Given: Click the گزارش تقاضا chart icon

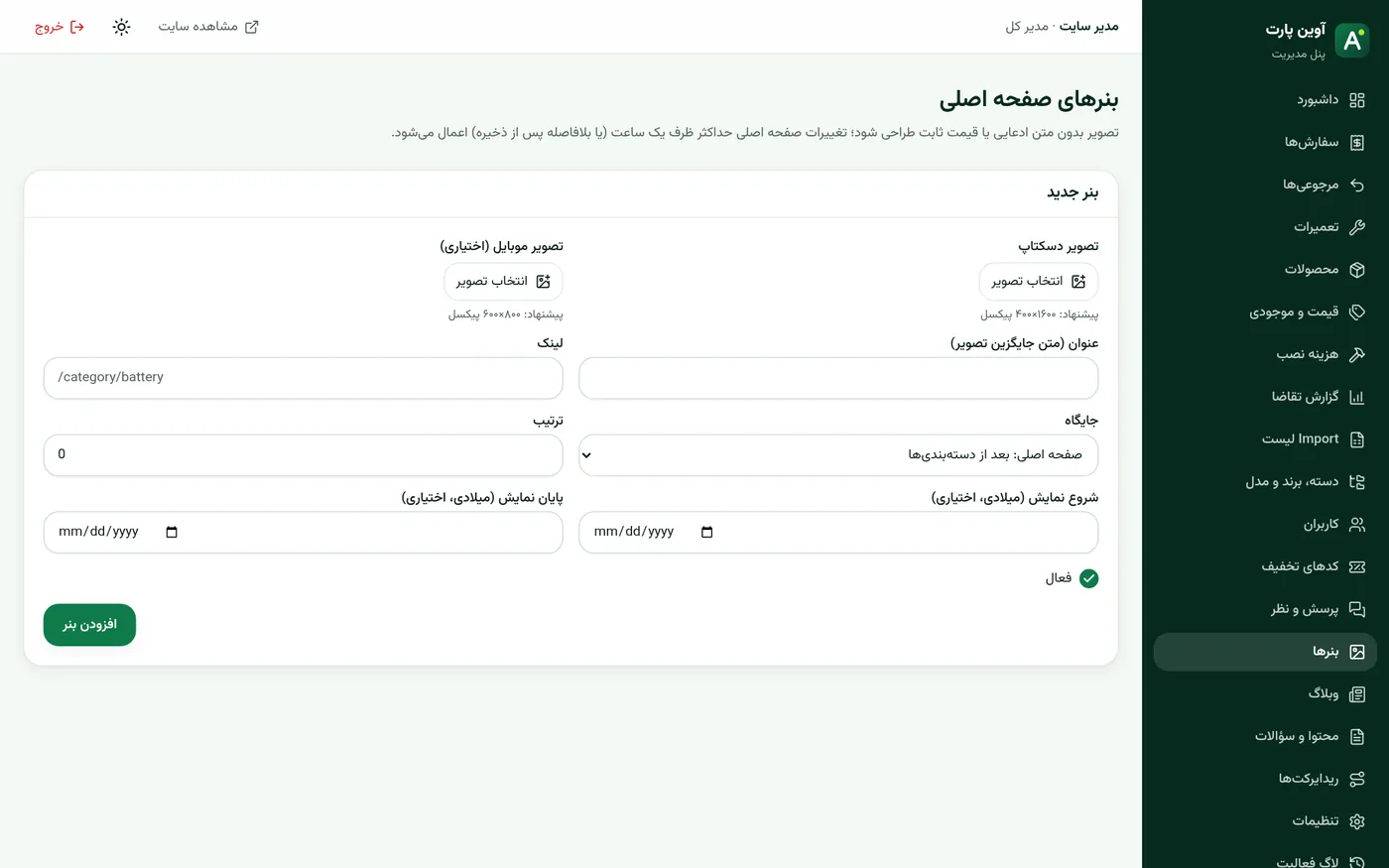Looking at the screenshot, I should click(x=1357, y=397).
